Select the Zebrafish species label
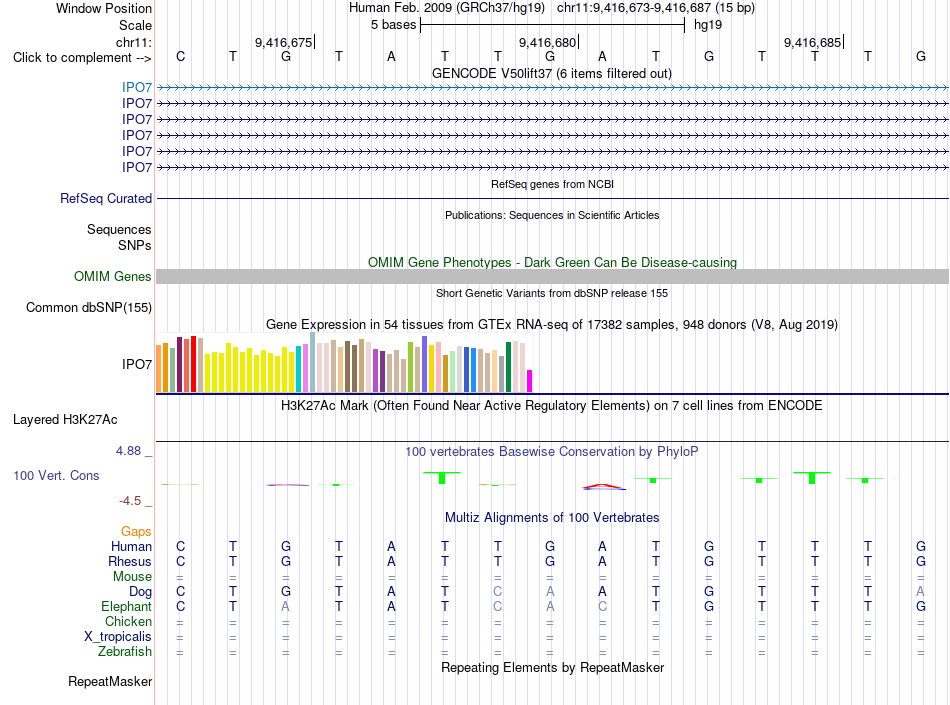The height and width of the screenshot is (705, 950). [x=125, y=652]
